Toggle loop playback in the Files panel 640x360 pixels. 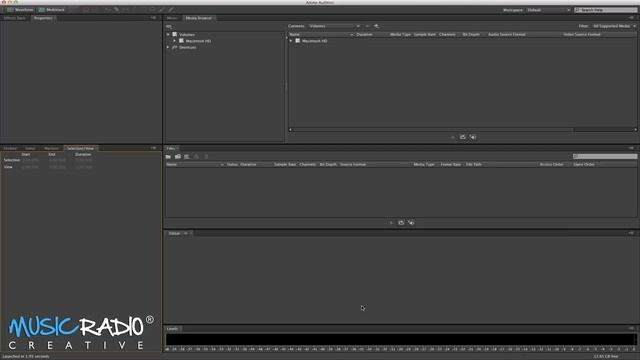coord(401,223)
